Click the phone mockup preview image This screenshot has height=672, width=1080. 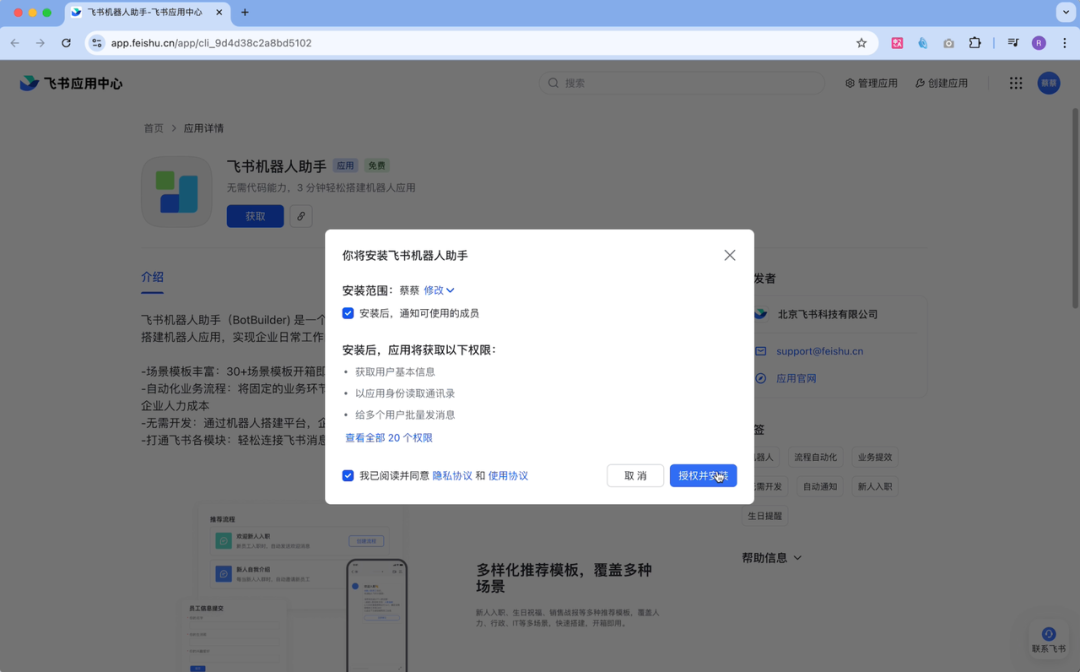377,615
